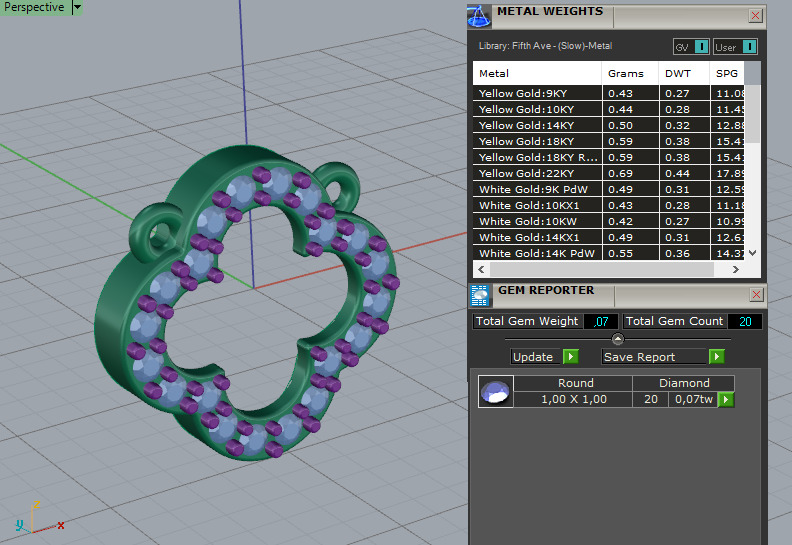Click the horizontal scroll right arrow

(736, 270)
